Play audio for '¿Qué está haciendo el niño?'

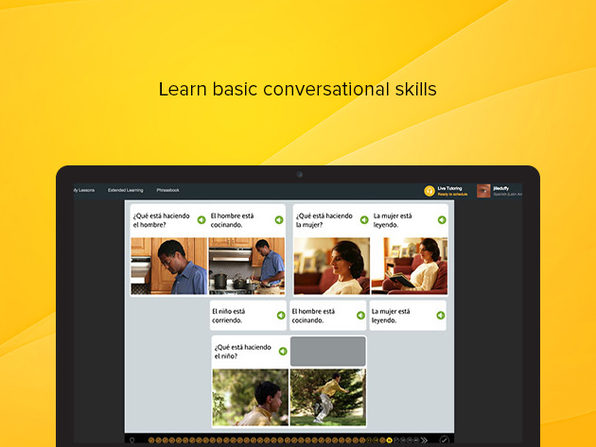(283, 351)
